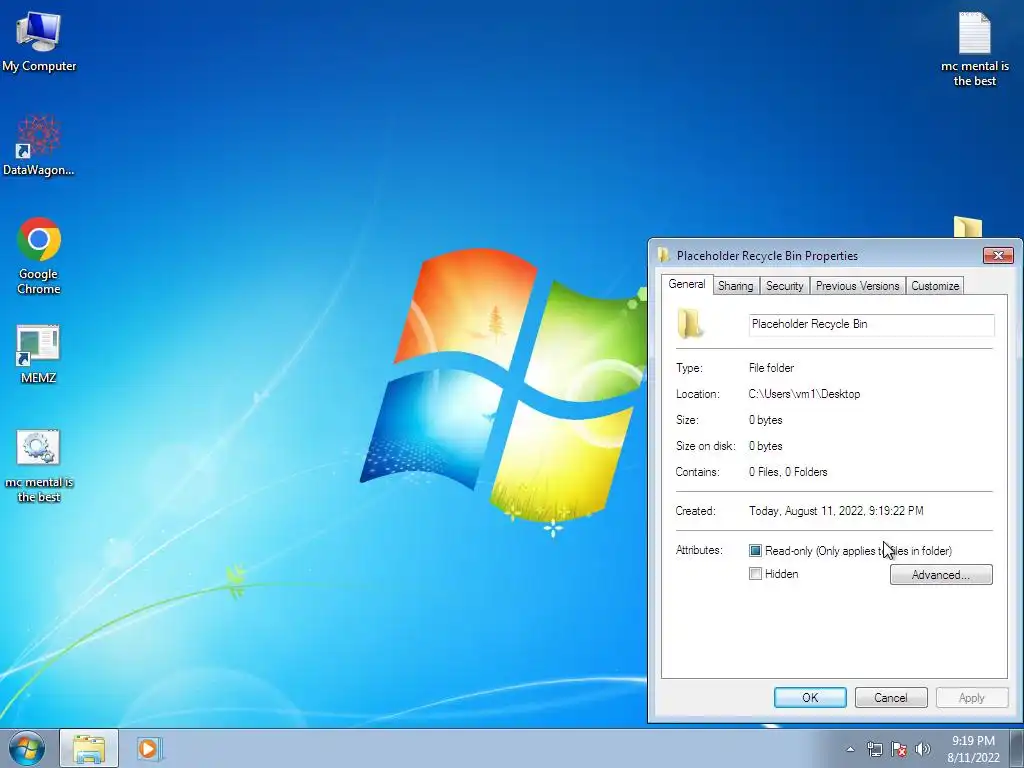Select the gear-icon 'mc mental is the best' file
1024x768 pixels.
39,466
